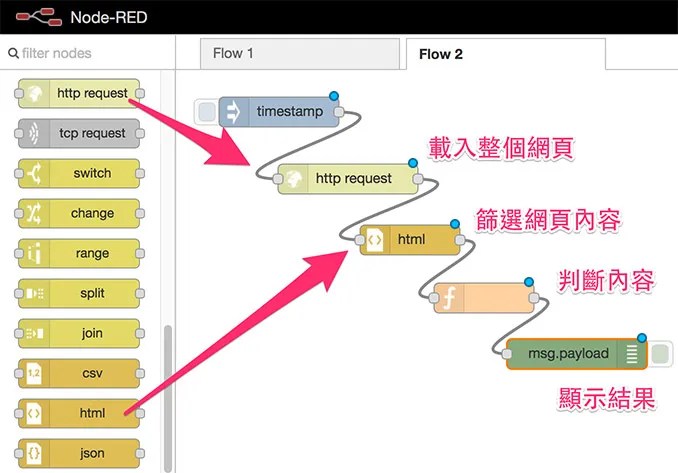
Task: Click the palette node labeled split
Action: click(x=79, y=294)
